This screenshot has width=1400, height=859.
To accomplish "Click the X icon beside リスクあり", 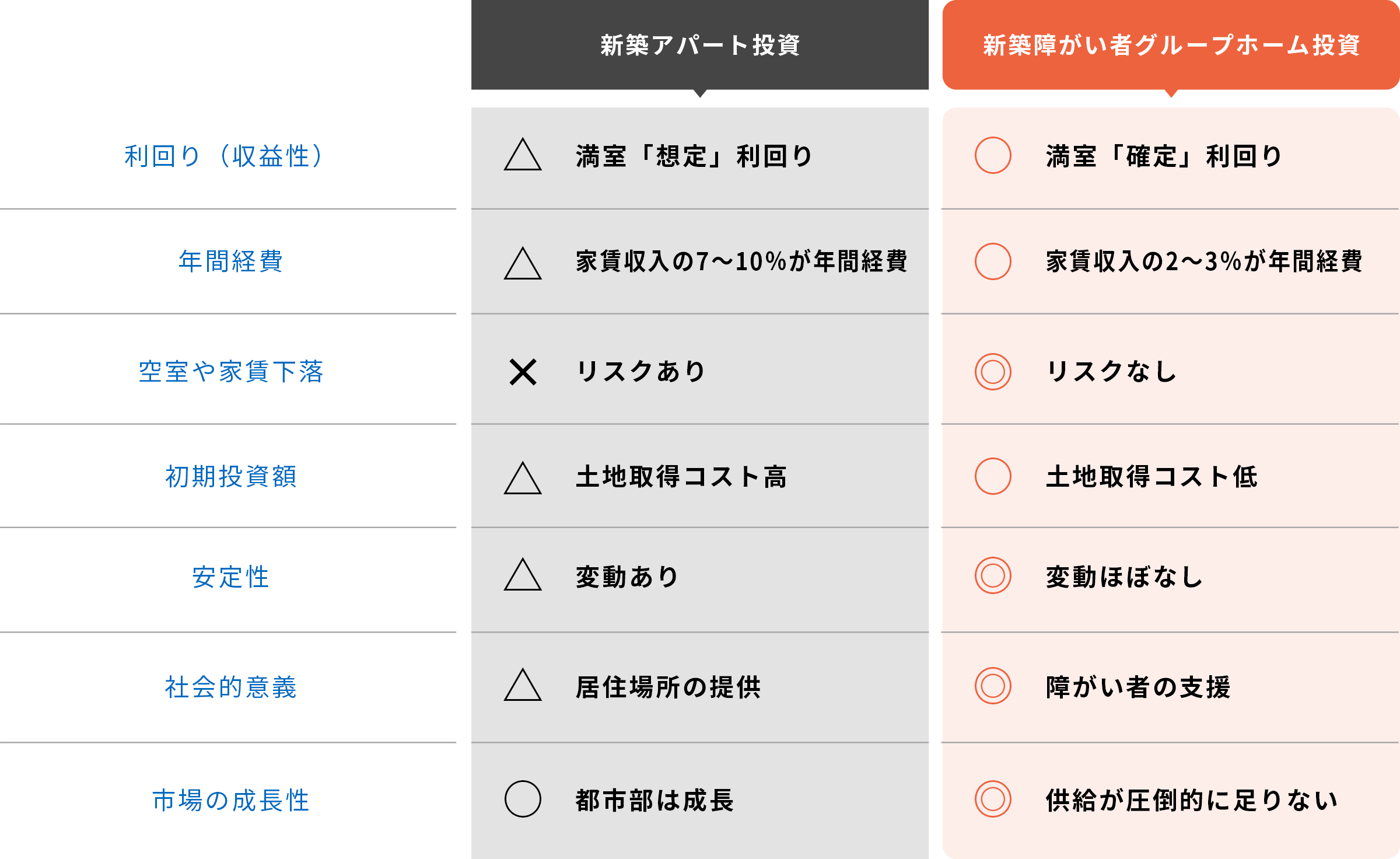I will pos(523,372).
